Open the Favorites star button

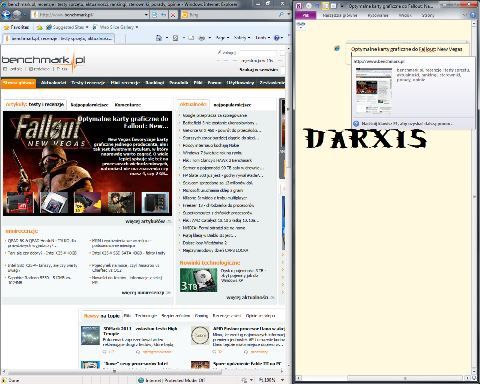click(x=16, y=27)
